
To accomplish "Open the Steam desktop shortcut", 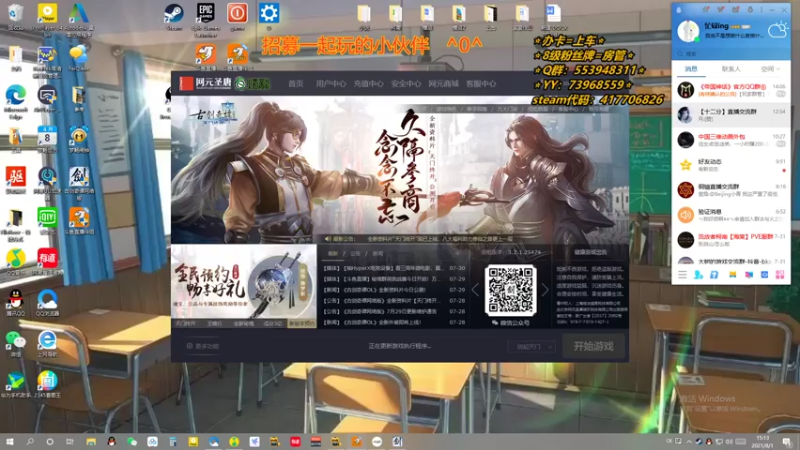I will point(174,16).
